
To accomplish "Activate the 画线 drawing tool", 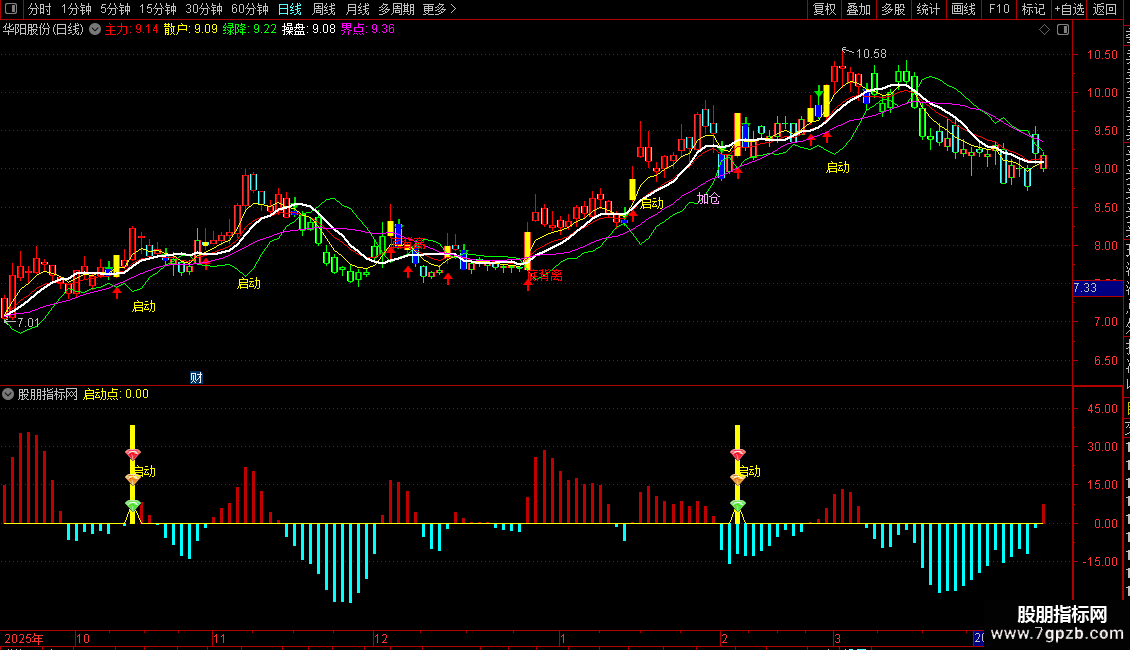I will point(964,9).
